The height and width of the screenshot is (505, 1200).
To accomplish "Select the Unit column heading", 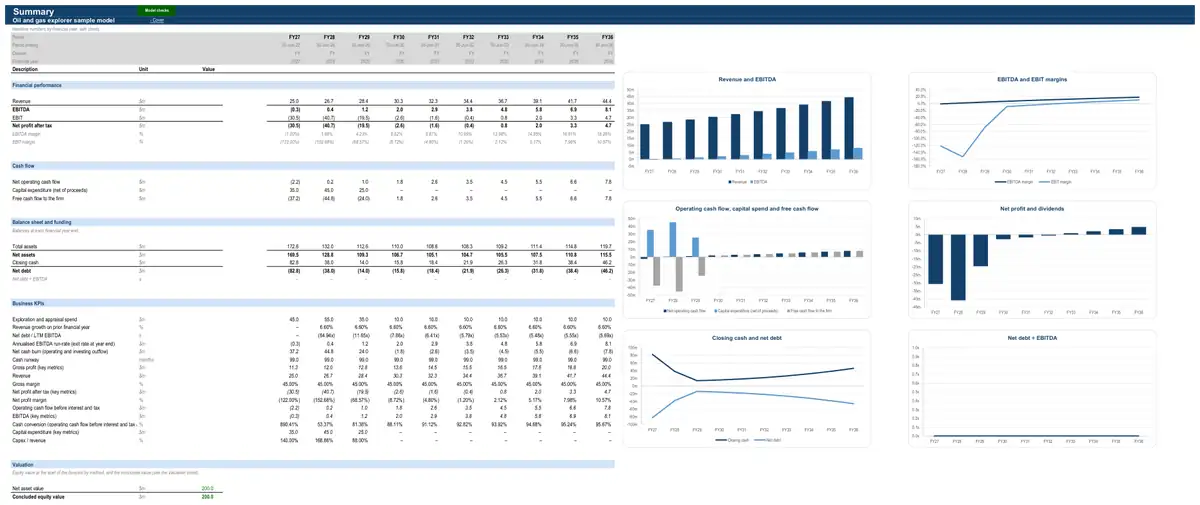I will (x=144, y=69).
